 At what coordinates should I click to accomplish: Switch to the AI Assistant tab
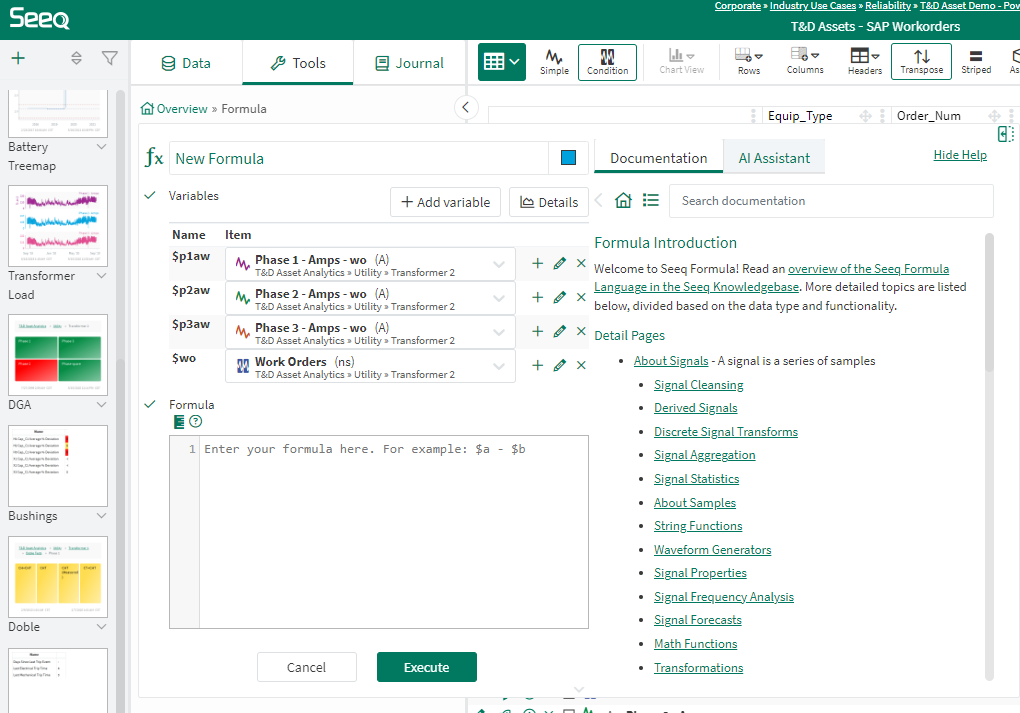[x=774, y=158]
